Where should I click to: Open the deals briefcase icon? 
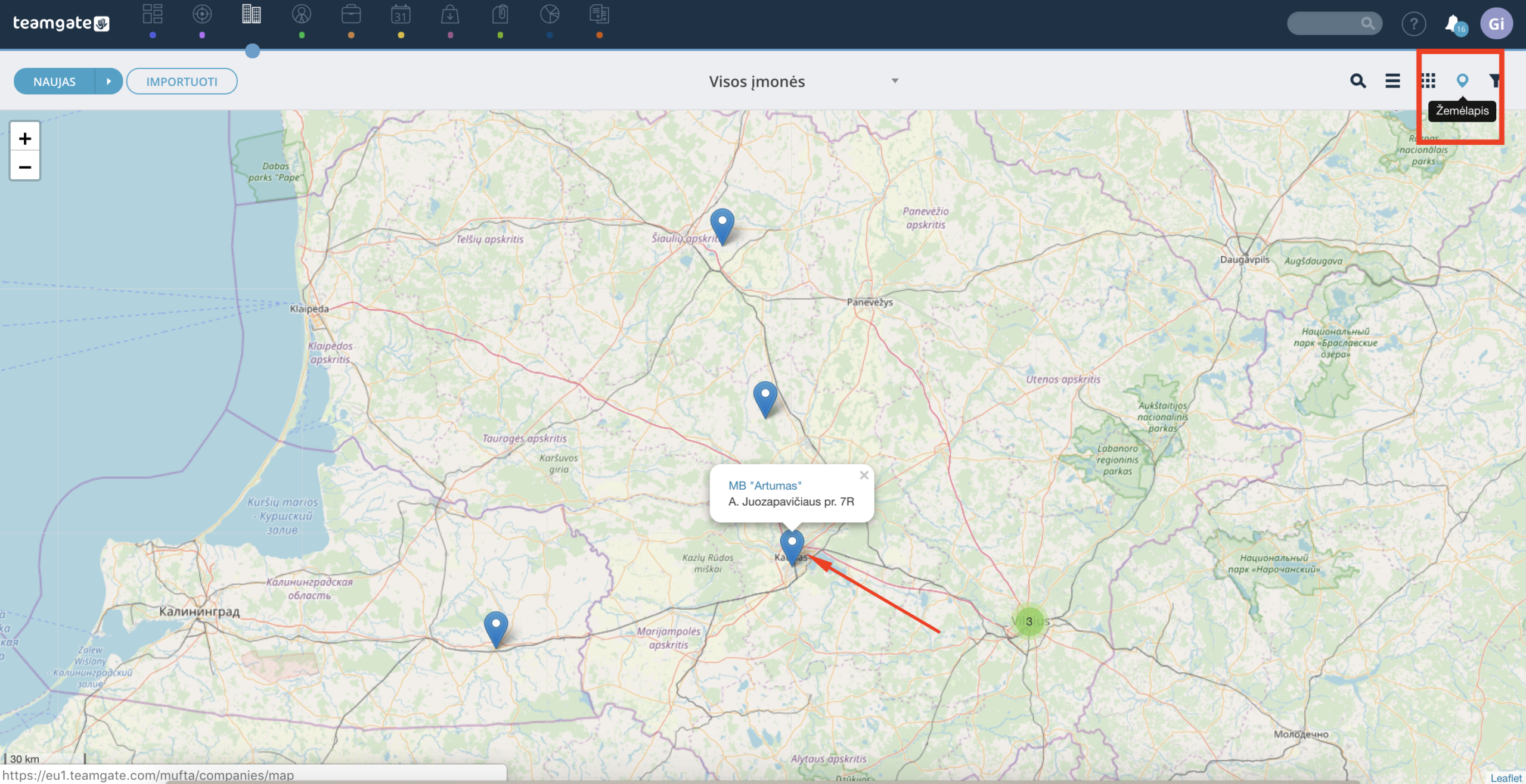coord(351,14)
